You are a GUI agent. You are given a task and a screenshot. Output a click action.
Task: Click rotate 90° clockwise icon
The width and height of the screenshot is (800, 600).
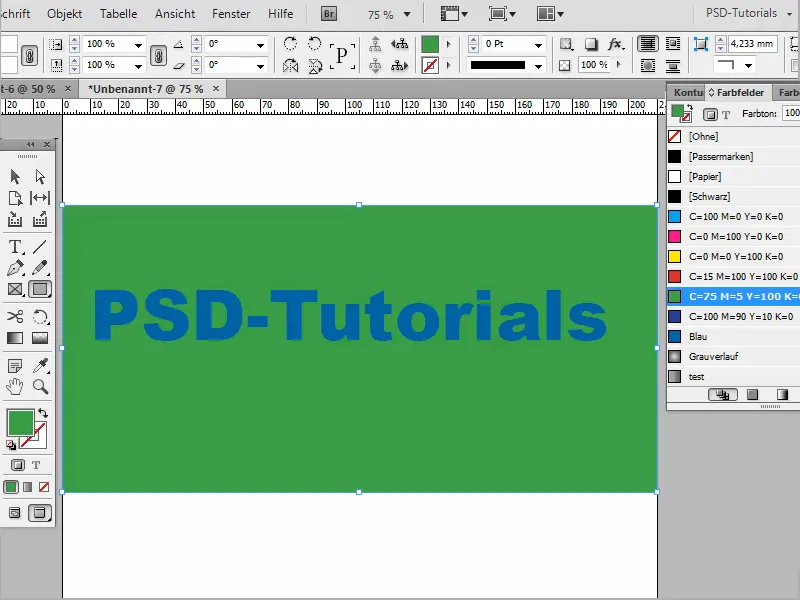290,43
